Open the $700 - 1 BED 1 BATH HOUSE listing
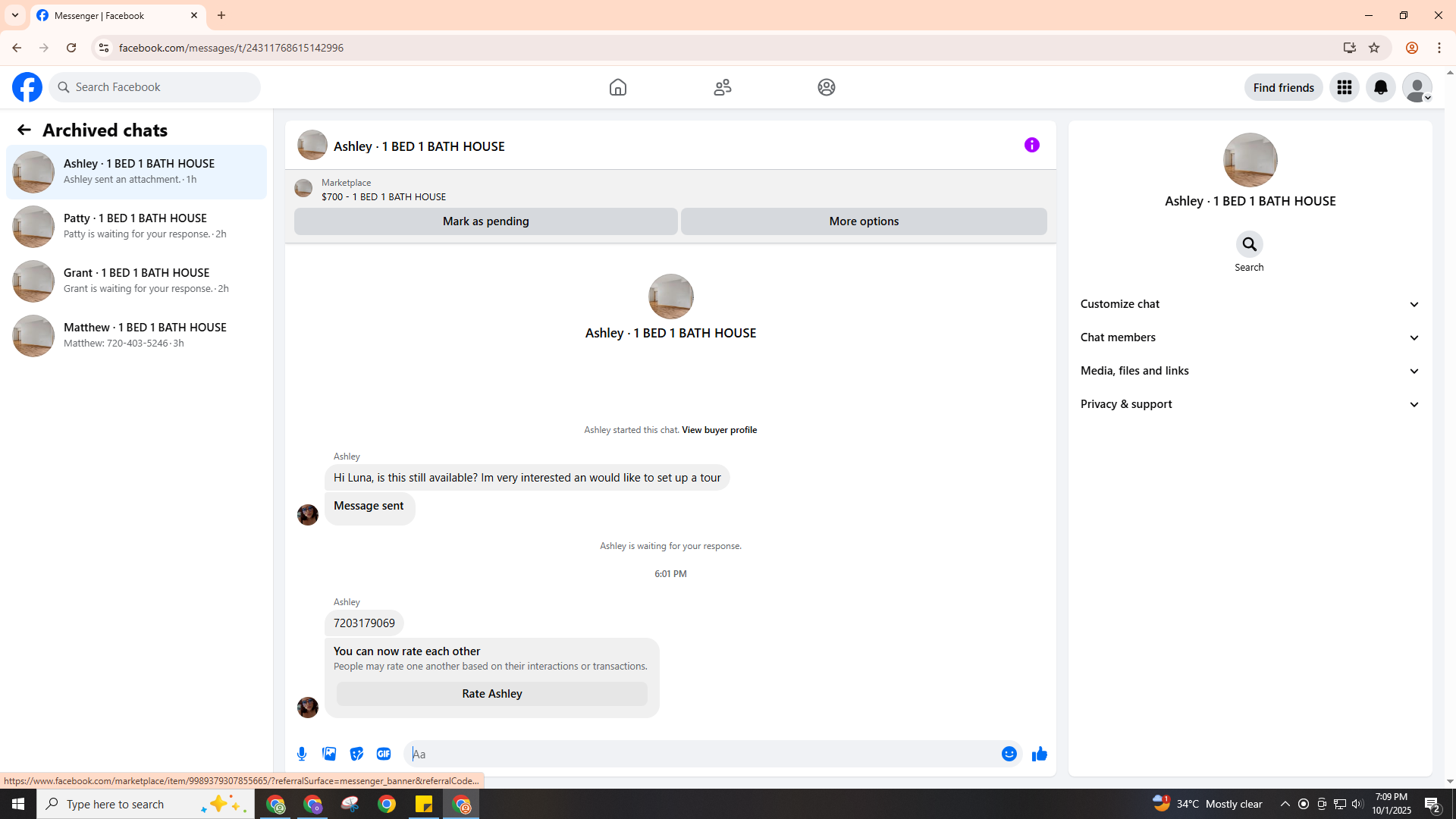The width and height of the screenshot is (1456, 819). tap(384, 197)
